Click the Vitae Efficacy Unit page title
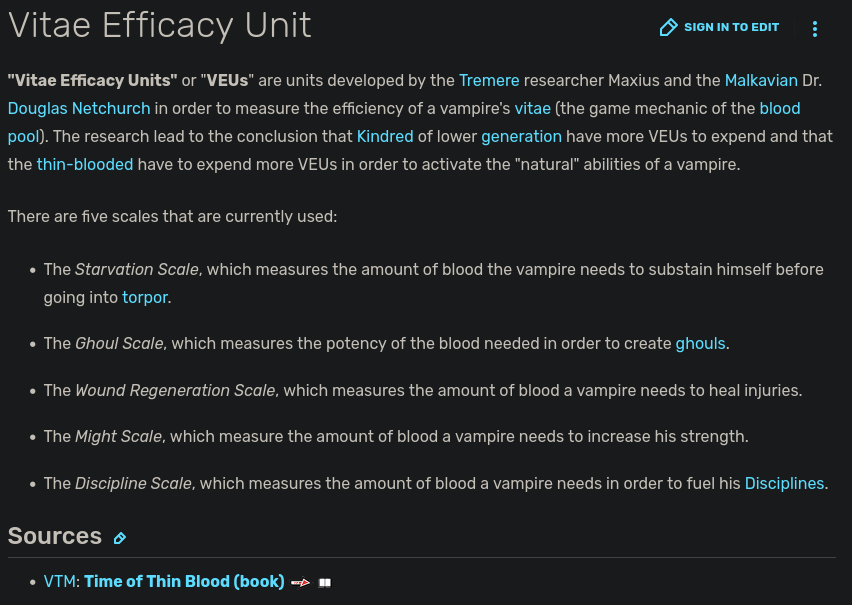The image size is (852, 605). pos(160,25)
